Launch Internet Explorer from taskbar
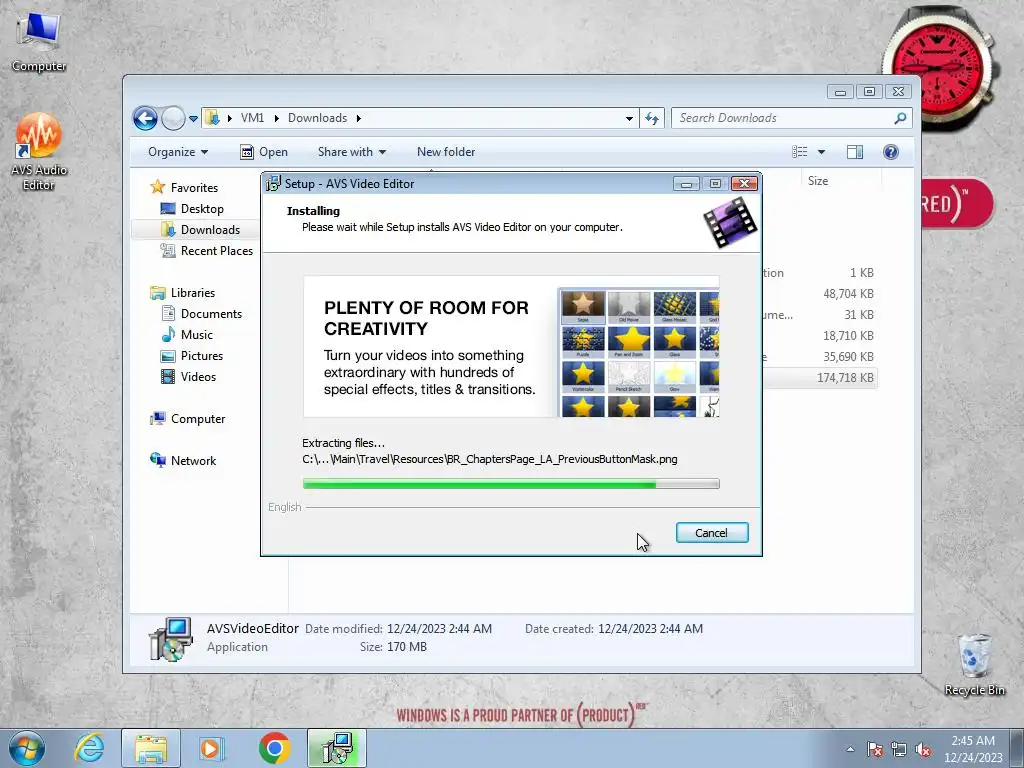The width and height of the screenshot is (1024, 768). click(89, 748)
